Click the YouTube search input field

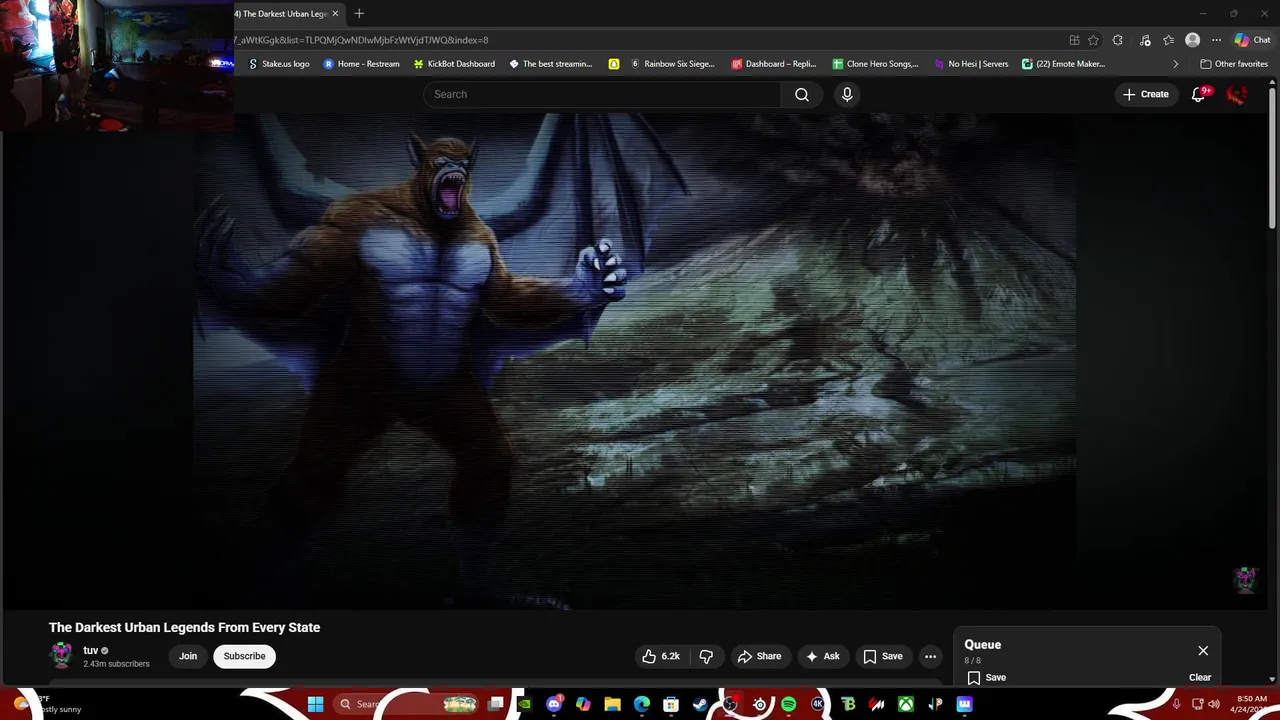pyautogui.click(x=601, y=94)
